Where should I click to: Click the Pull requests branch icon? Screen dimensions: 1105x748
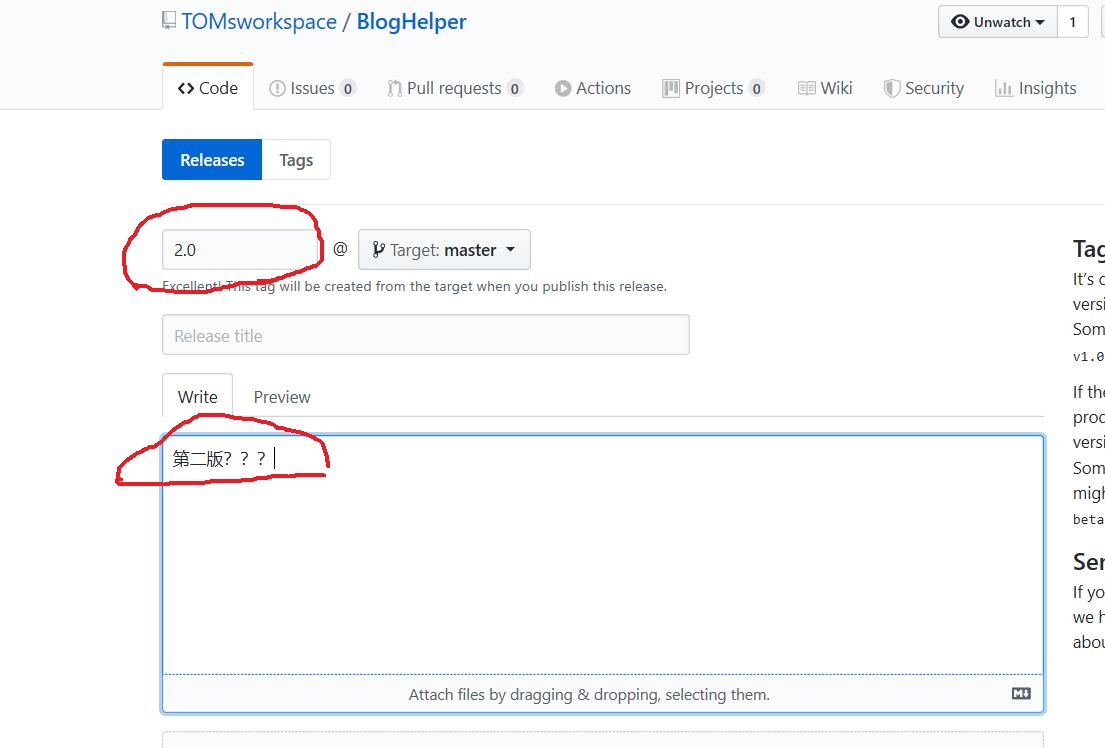coord(393,88)
